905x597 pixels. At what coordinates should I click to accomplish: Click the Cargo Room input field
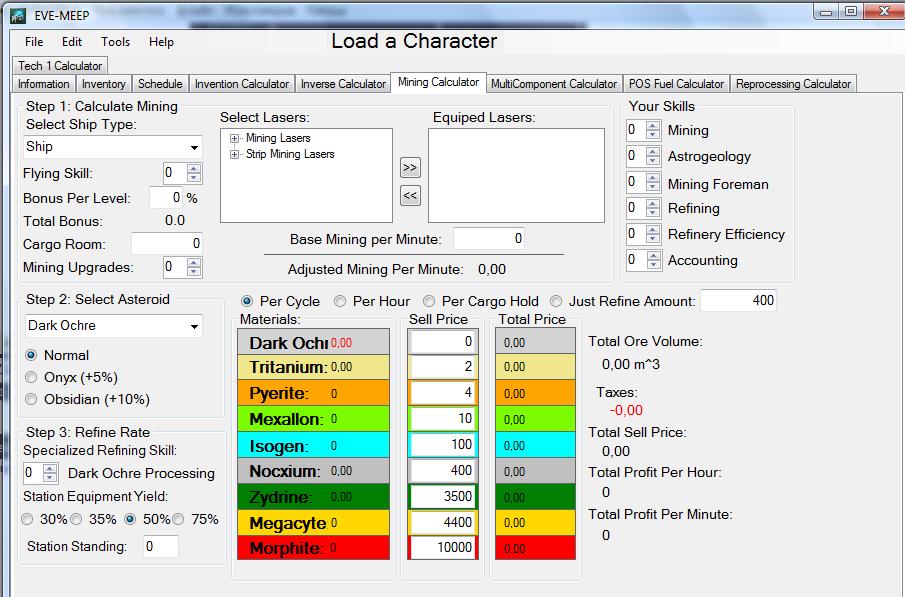click(x=167, y=244)
